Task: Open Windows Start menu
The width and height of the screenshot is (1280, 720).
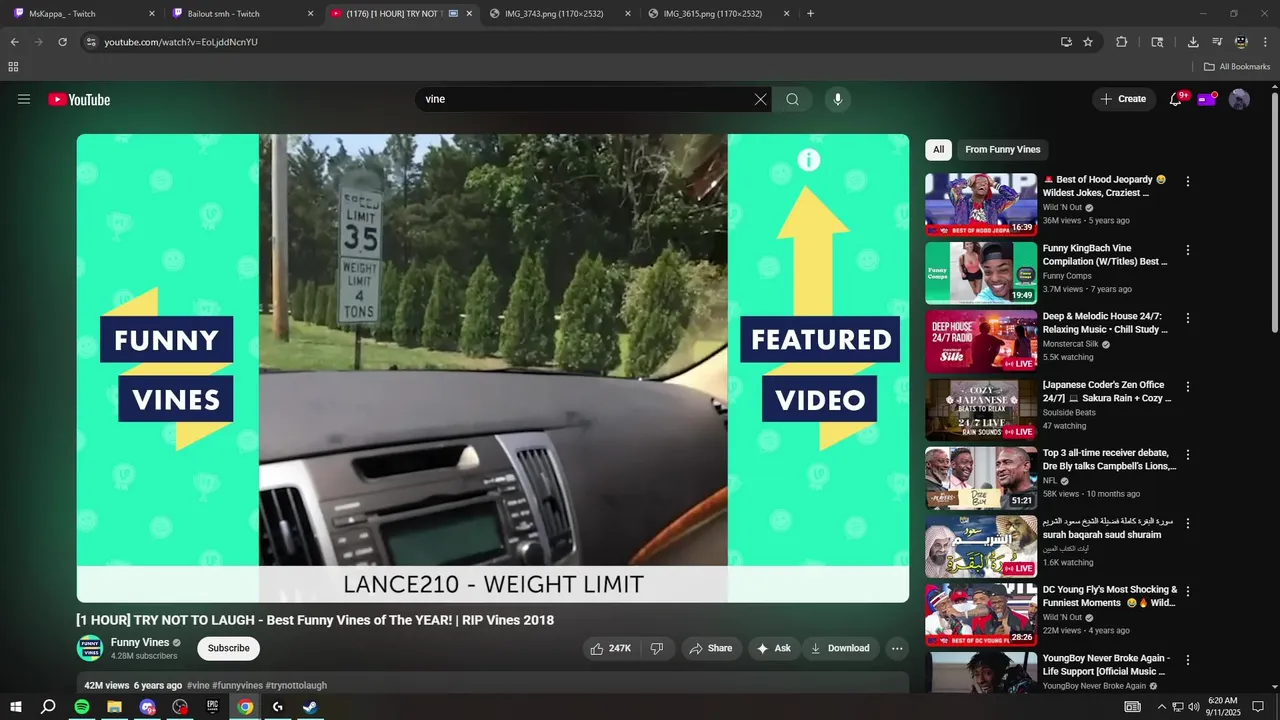Action: pos(16,707)
